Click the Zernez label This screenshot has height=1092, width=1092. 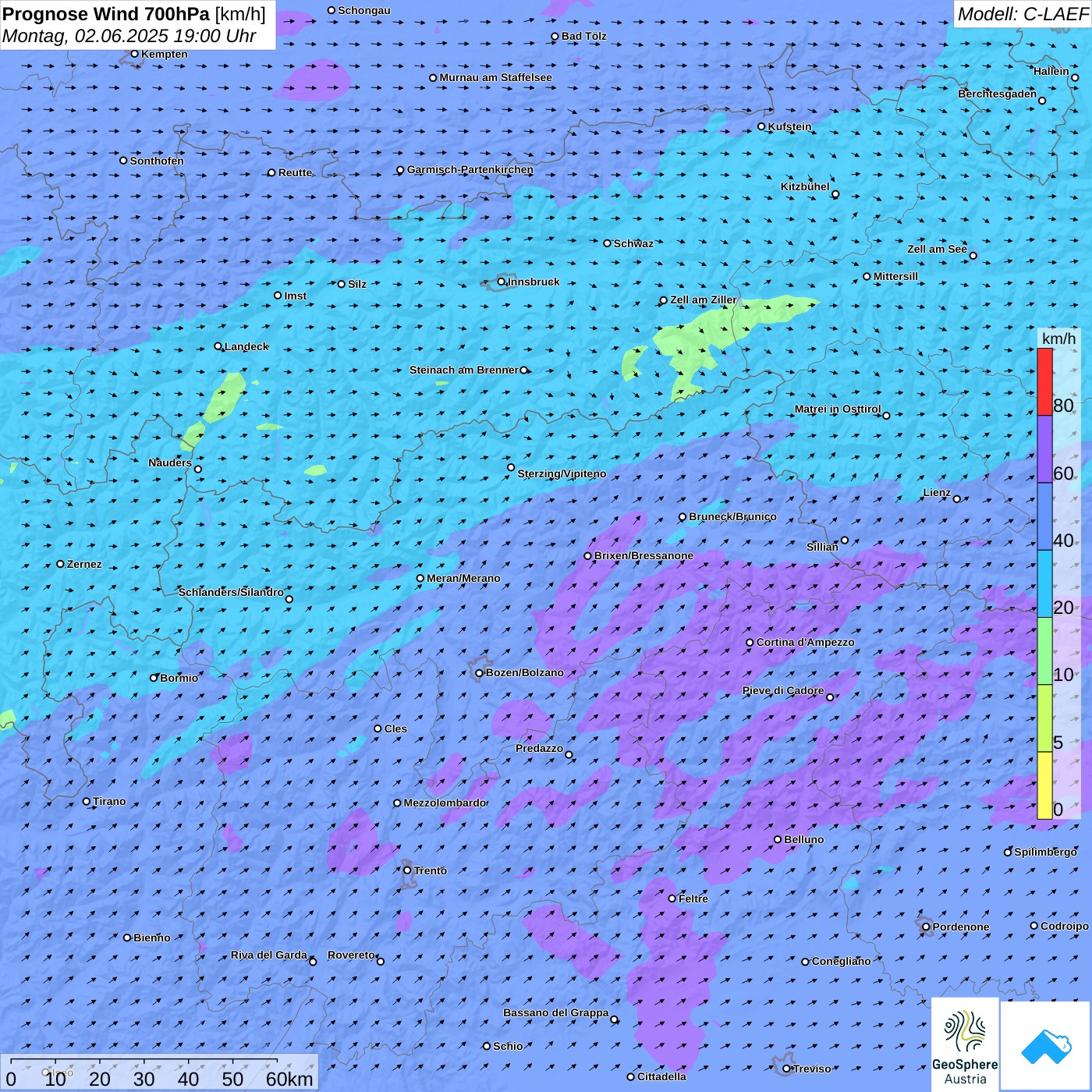click(84, 564)
